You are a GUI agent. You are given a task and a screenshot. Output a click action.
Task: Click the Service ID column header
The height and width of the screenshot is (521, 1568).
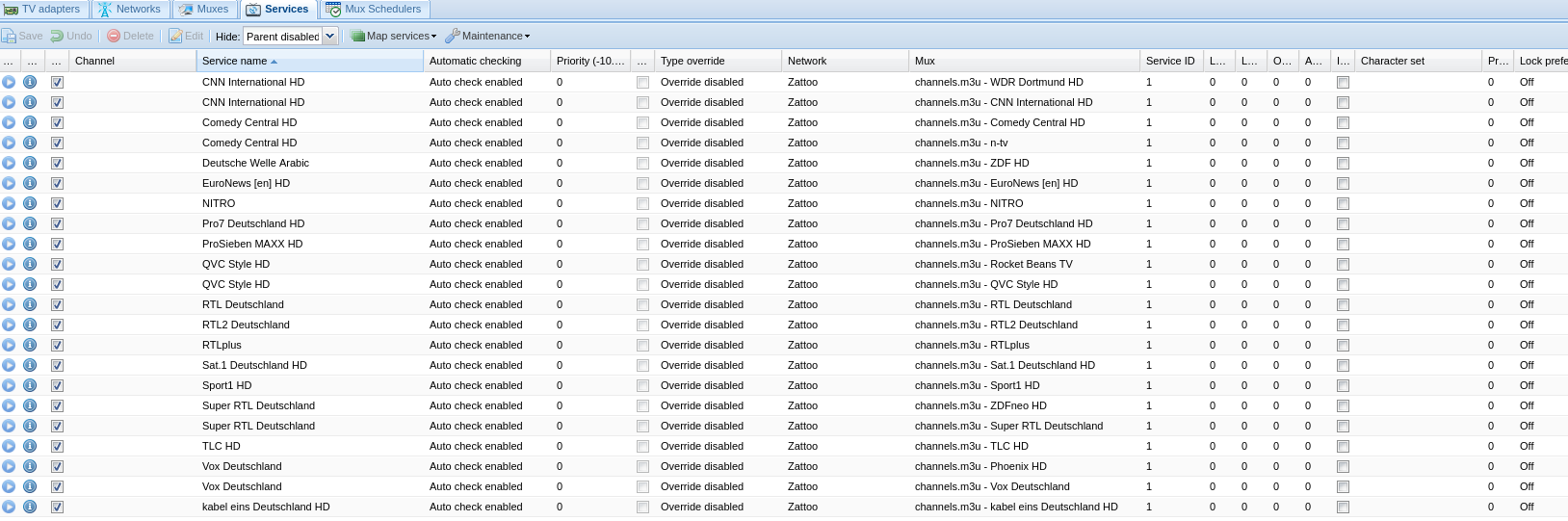[1171, 61]
